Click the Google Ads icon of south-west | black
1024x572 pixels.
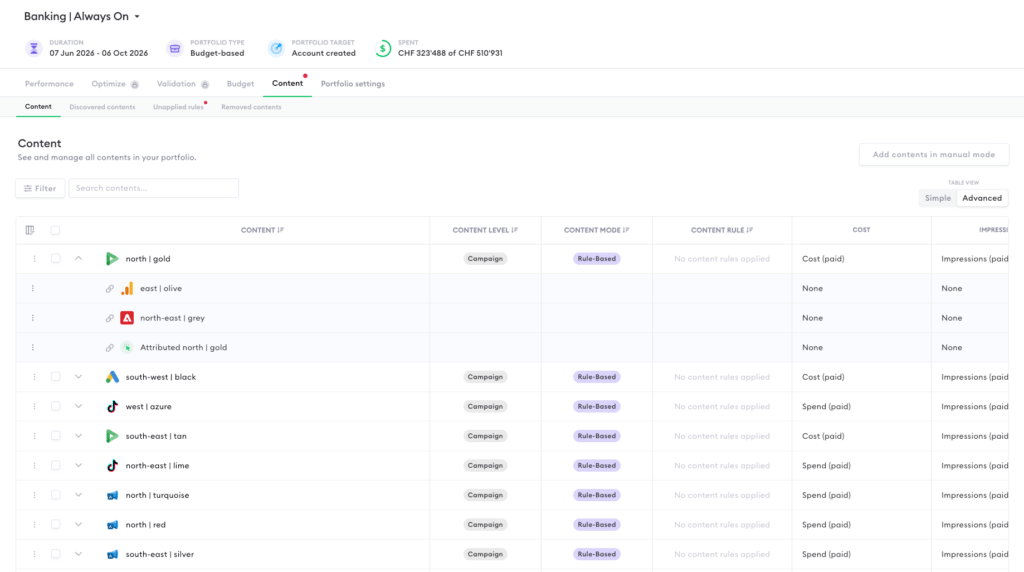click(x=112, y=377)
